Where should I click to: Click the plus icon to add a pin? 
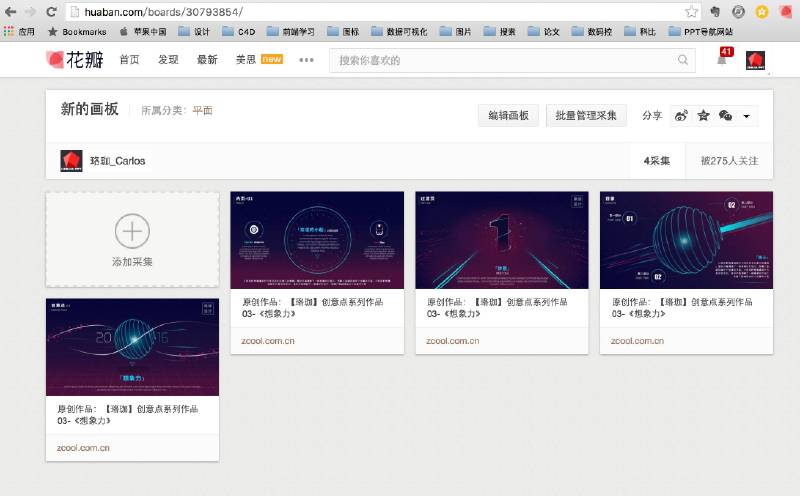pos(132,231)
